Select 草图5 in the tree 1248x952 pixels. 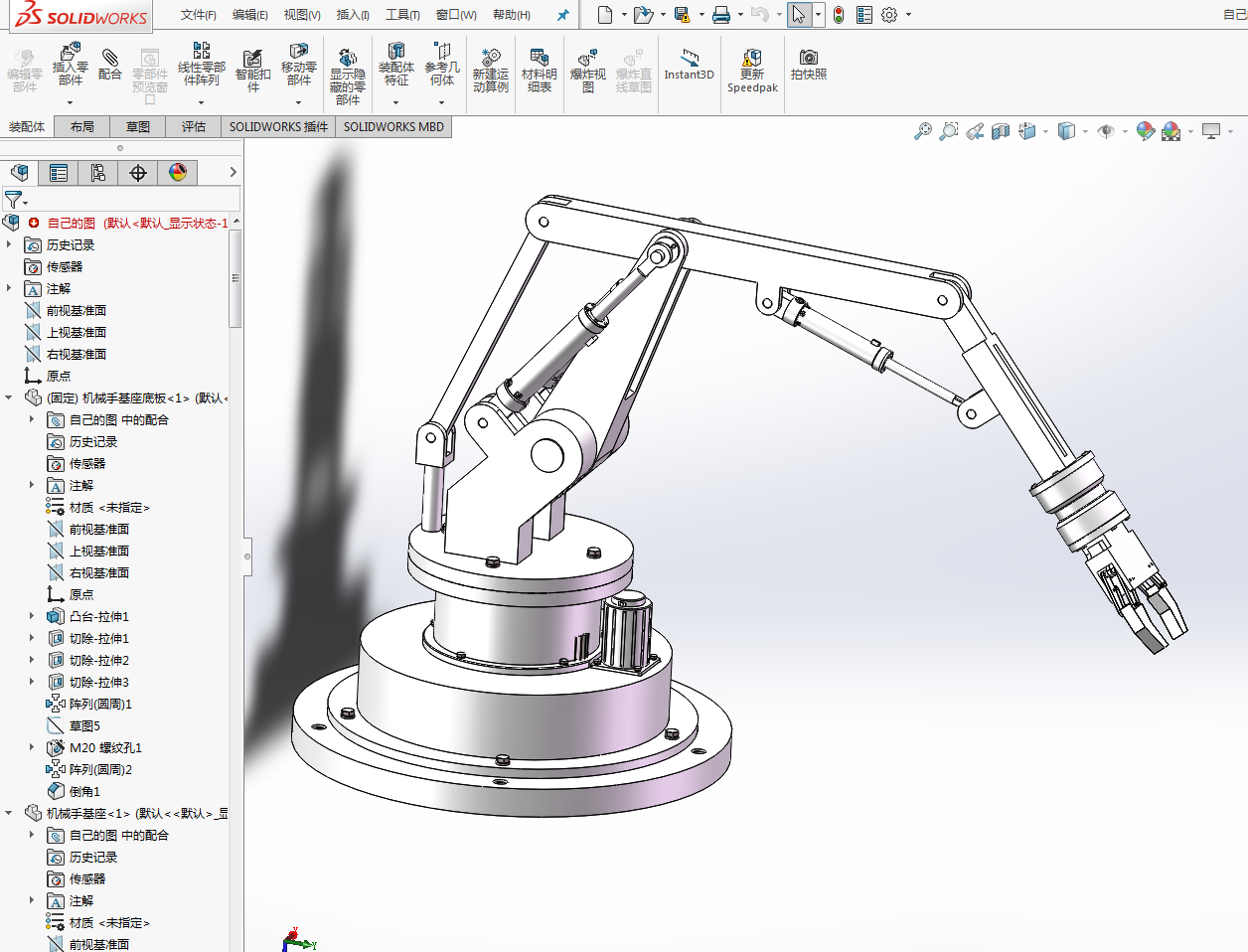click(x=84, y=725)
